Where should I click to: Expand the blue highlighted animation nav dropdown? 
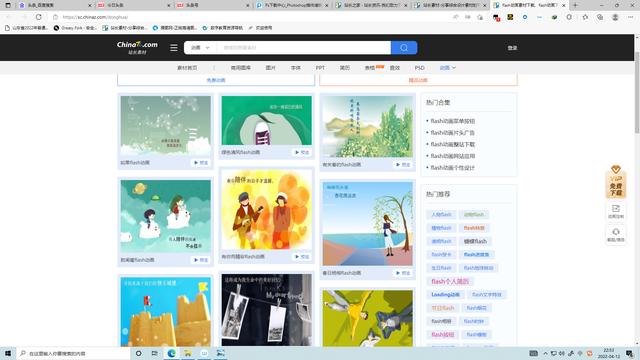pos(448,68)
